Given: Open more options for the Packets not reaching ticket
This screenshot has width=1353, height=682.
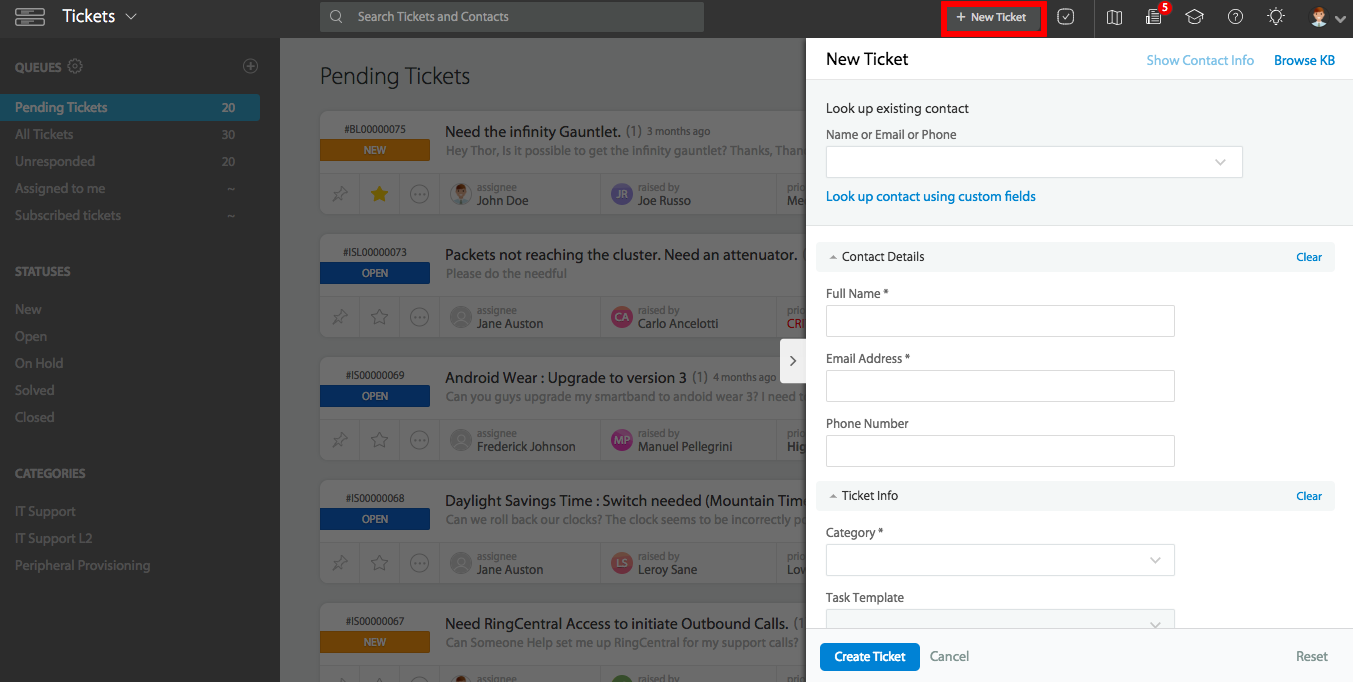Looking at the screenshot, I should [x=420, y=317].
